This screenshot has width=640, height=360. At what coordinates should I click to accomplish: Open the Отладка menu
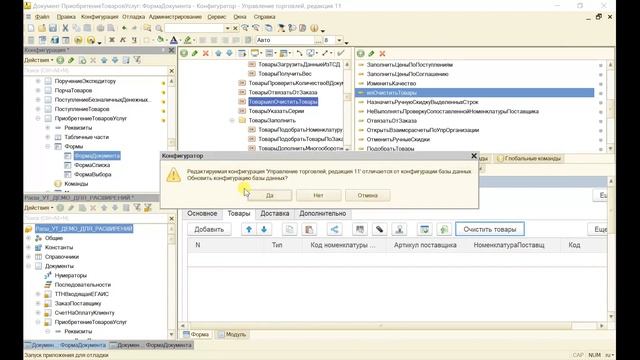(x=133, y=17)
